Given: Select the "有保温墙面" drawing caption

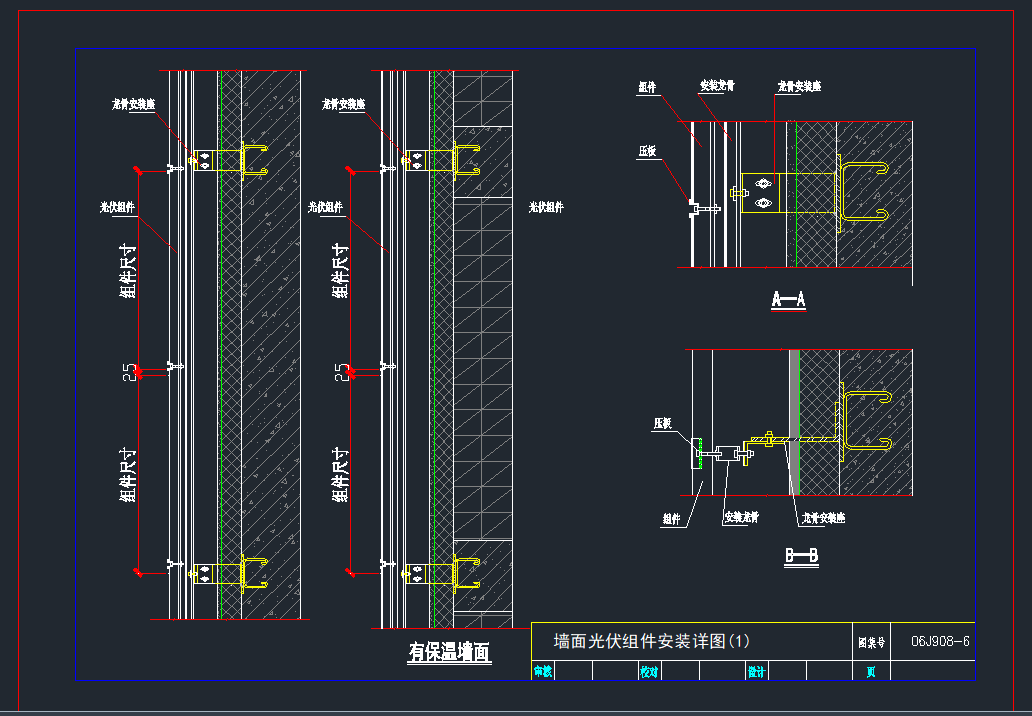Looking at the screenshot, I should [449, 653].
